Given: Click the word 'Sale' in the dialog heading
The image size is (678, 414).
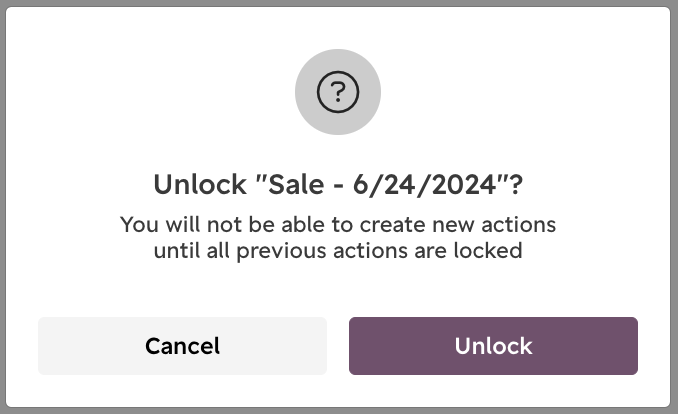Looking at the screenshot, I should 296,185.
